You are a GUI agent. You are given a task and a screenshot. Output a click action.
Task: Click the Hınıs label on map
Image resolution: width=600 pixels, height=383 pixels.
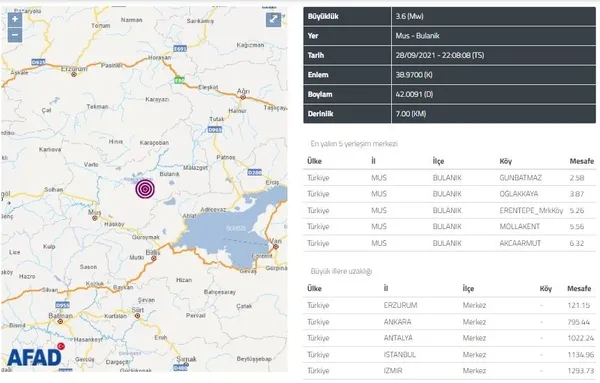click(x=116, y=142)
